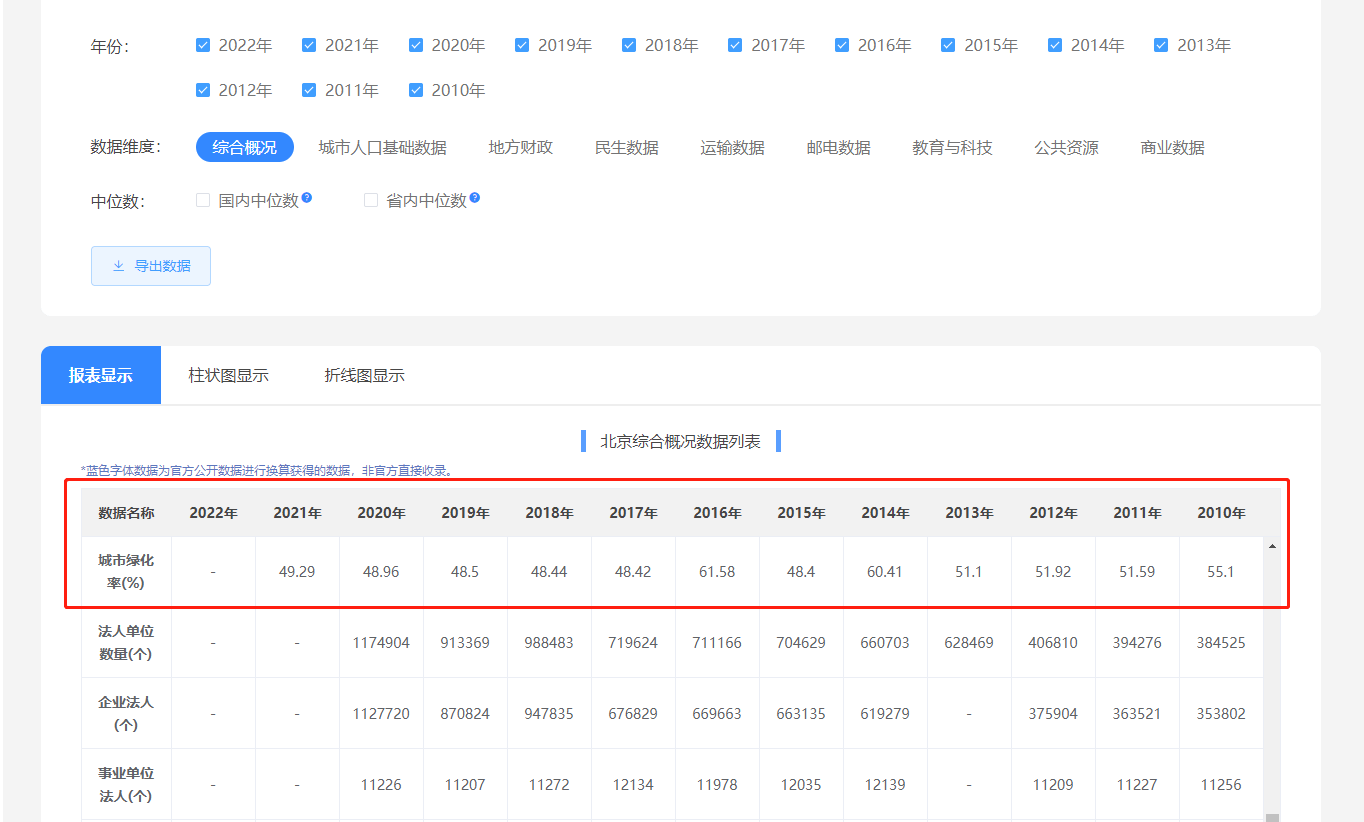Click the 704629 cell value
The height and width of the screenshot is (822, 1364).
pos(802,643)
